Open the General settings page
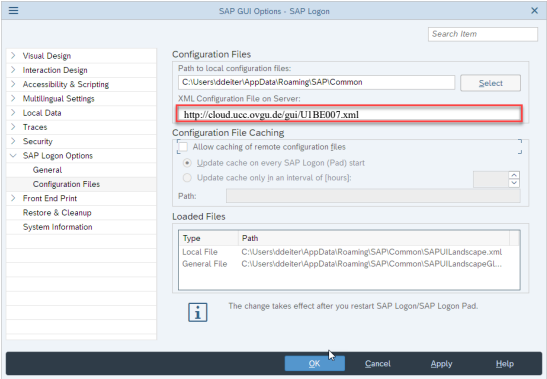 pos(47,170)
